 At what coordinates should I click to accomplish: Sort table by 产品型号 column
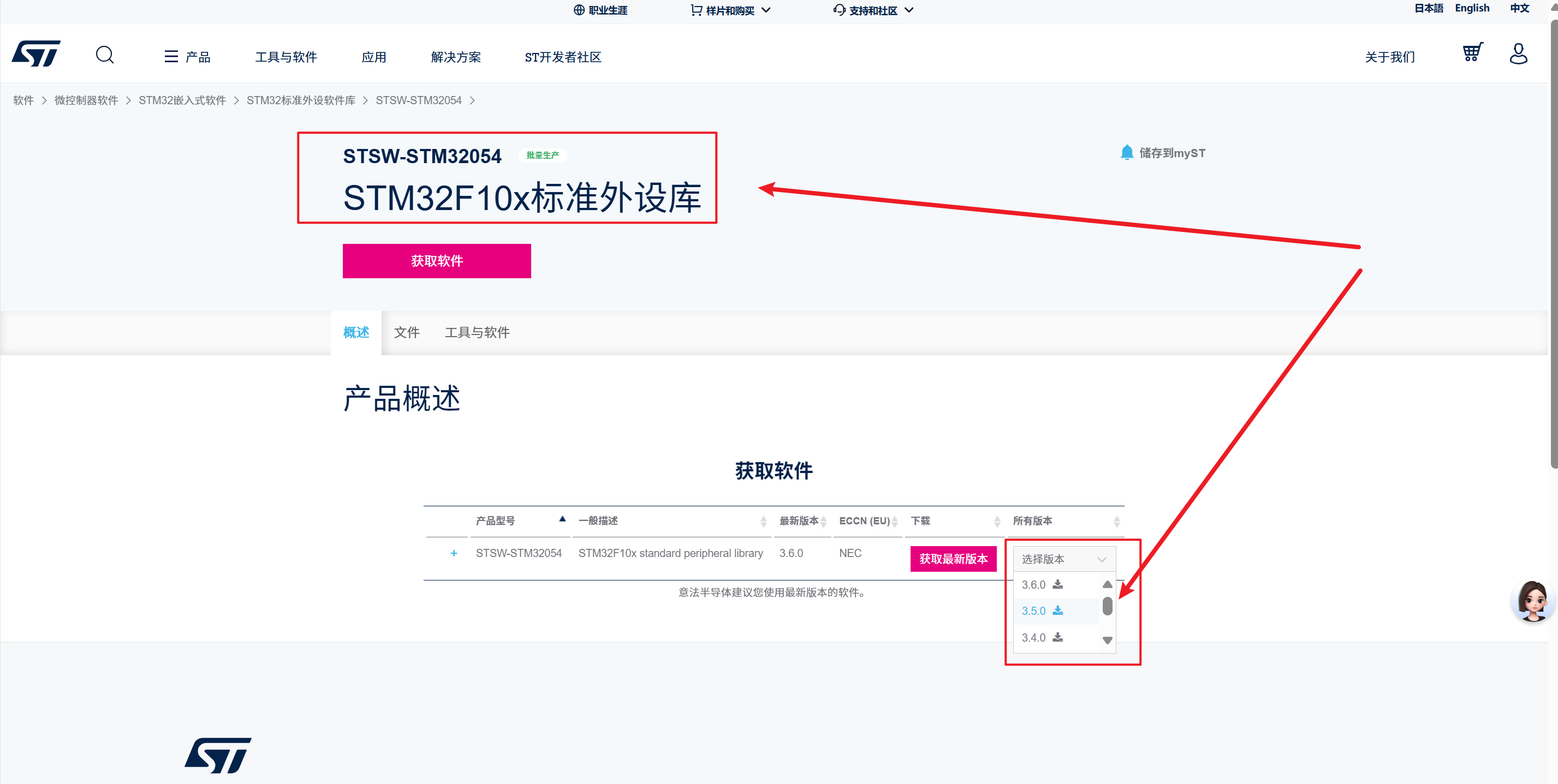coord(520,520)
